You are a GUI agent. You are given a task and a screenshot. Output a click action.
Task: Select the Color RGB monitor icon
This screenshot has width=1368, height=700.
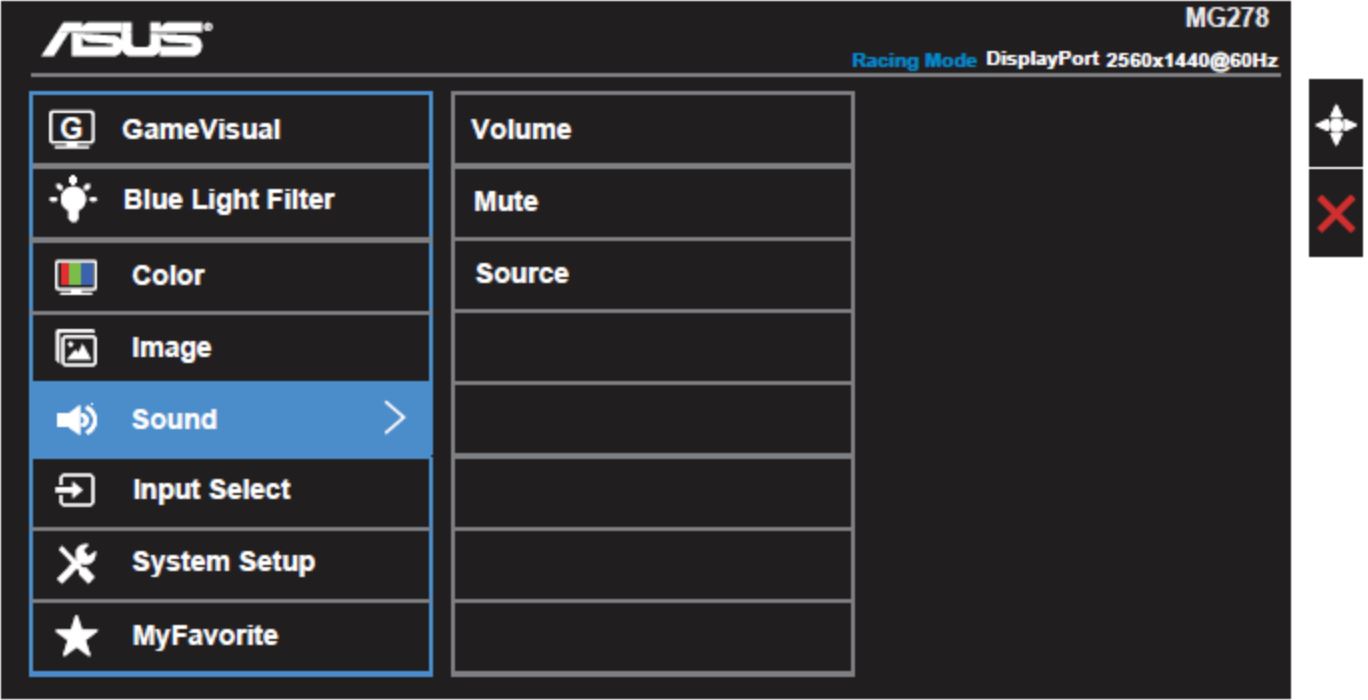point(76,276)
